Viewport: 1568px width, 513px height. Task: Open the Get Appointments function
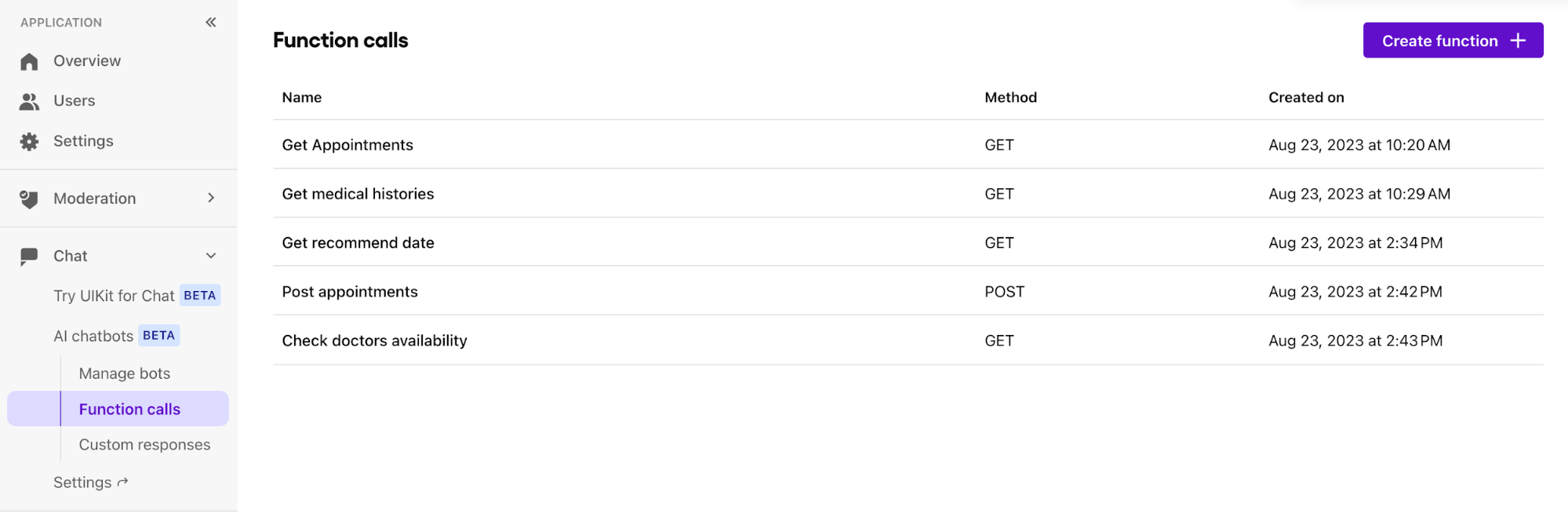pos(347,144)
